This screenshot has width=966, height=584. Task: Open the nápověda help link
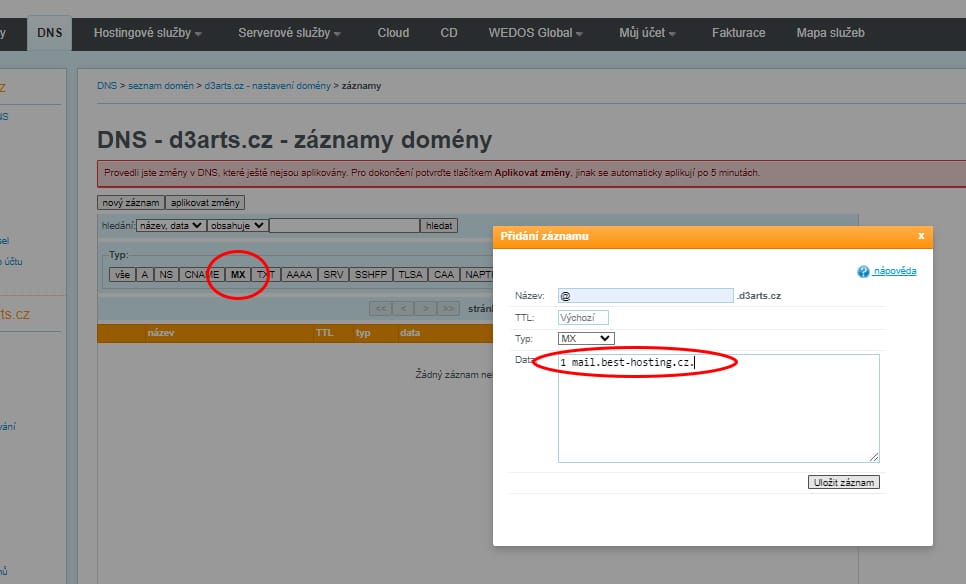click(895, 270)
